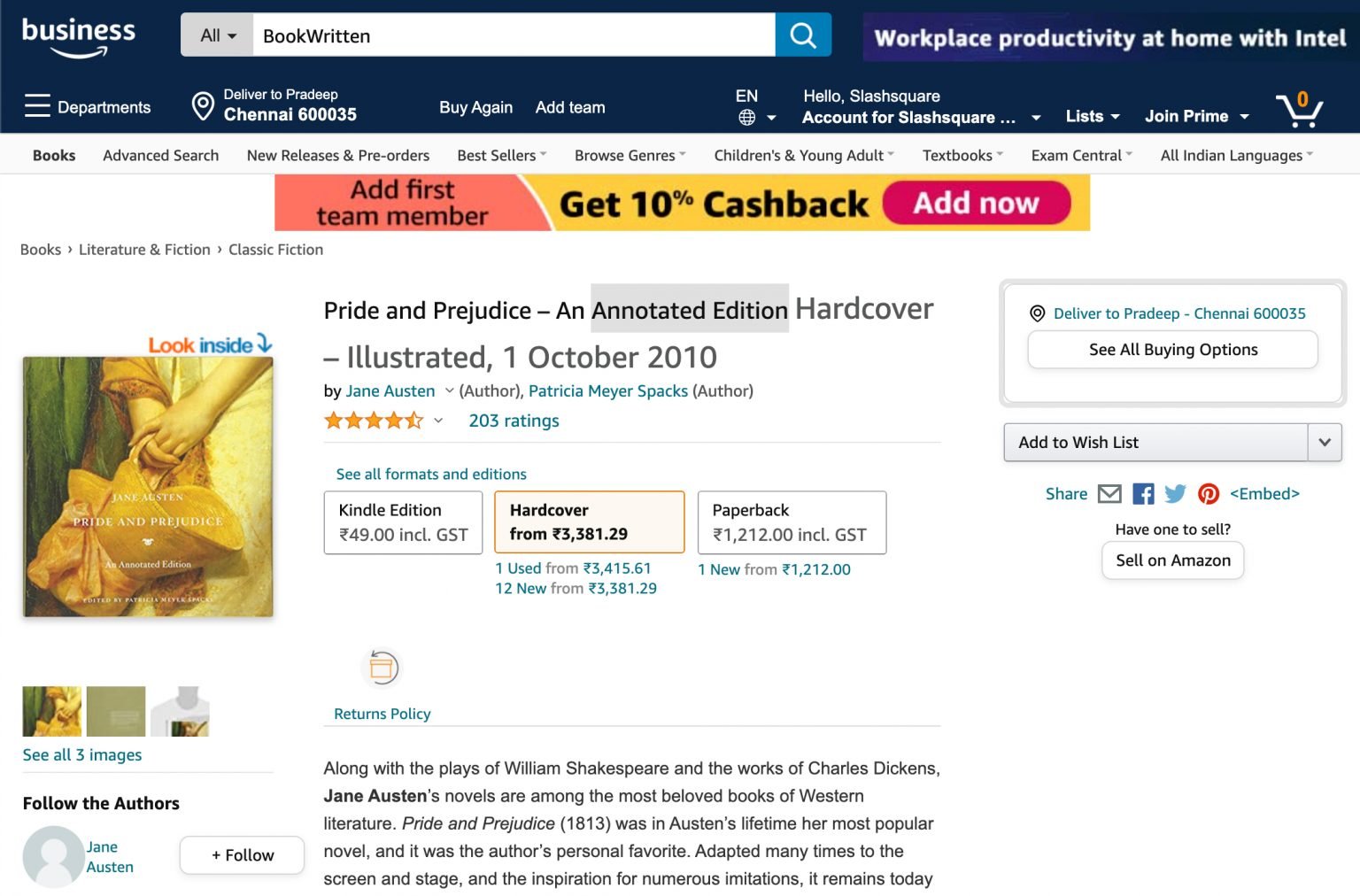Select the Paperback format option

coord(791,522)
